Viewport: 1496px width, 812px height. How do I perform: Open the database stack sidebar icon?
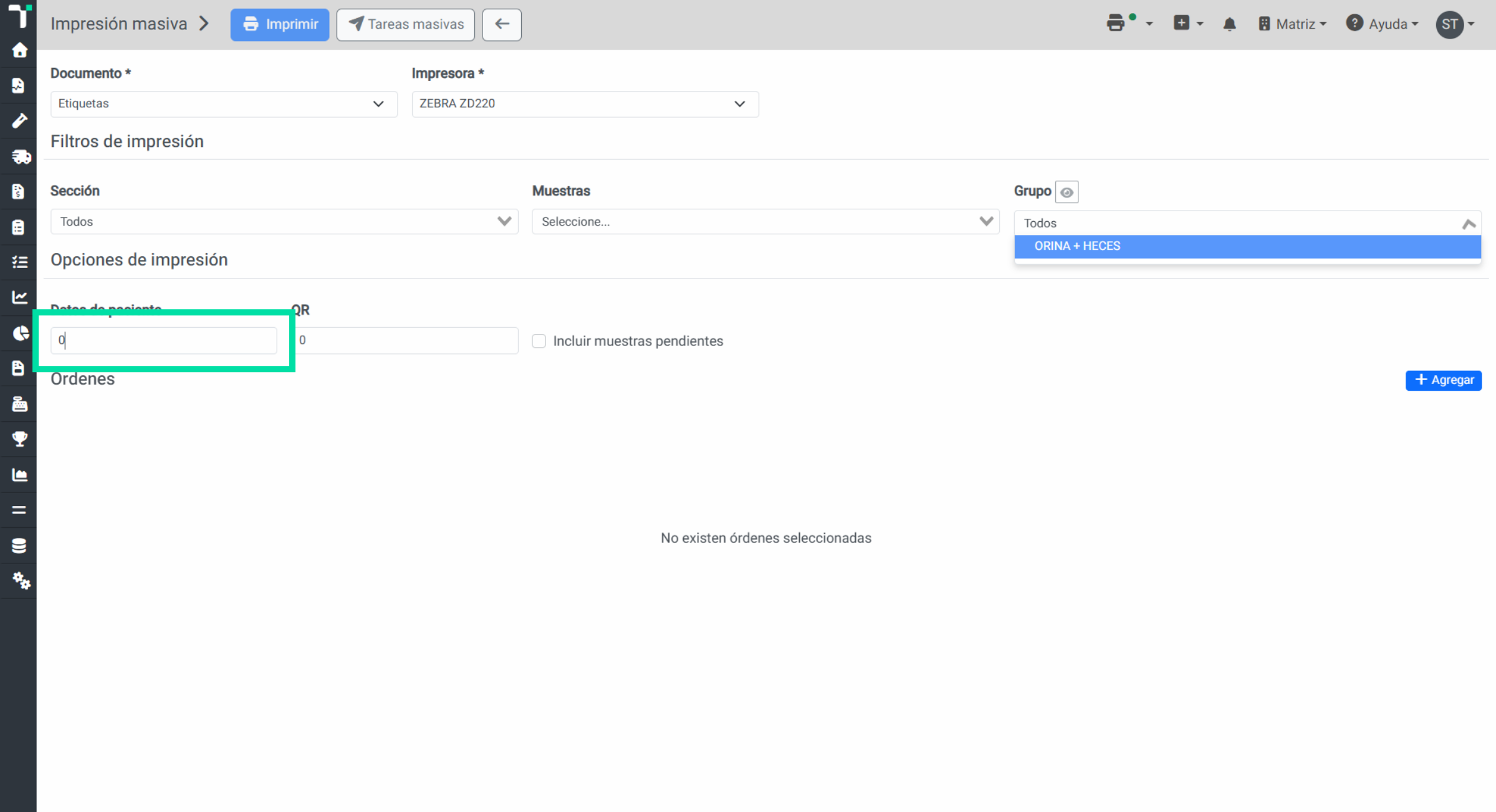tap(19, 545)
